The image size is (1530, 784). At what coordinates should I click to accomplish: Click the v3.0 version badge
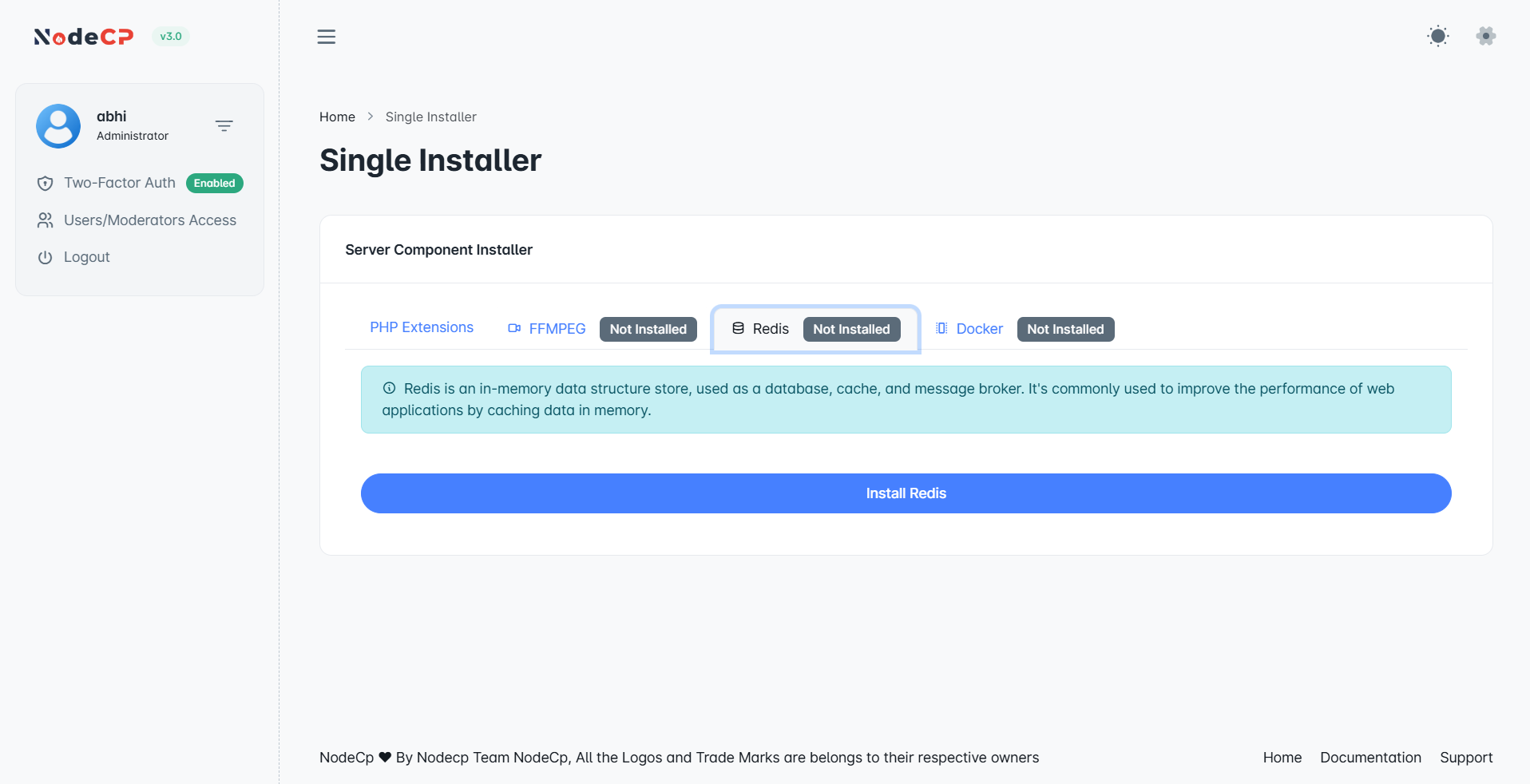pos(170,37)
